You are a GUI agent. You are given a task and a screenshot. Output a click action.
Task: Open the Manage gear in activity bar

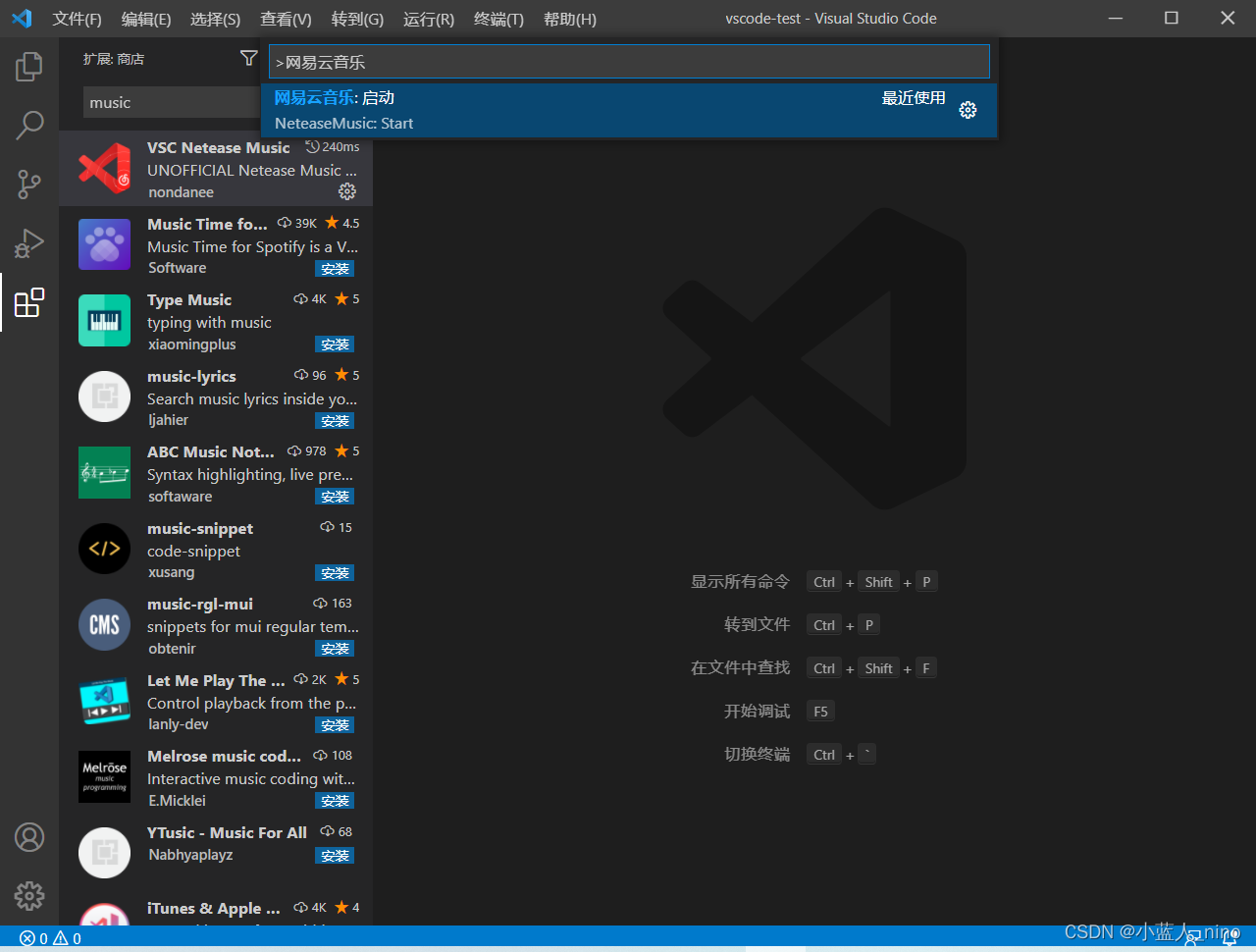[29, 895]
